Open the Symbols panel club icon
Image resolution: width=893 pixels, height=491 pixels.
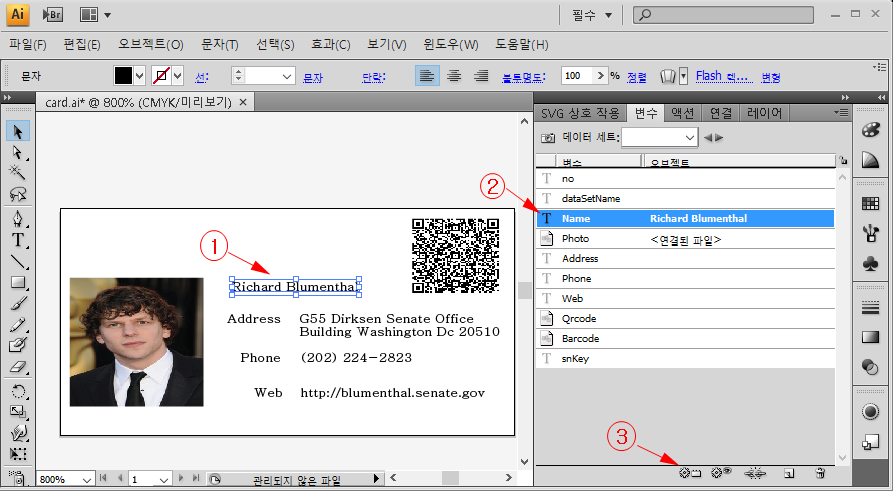click(870, 265)
